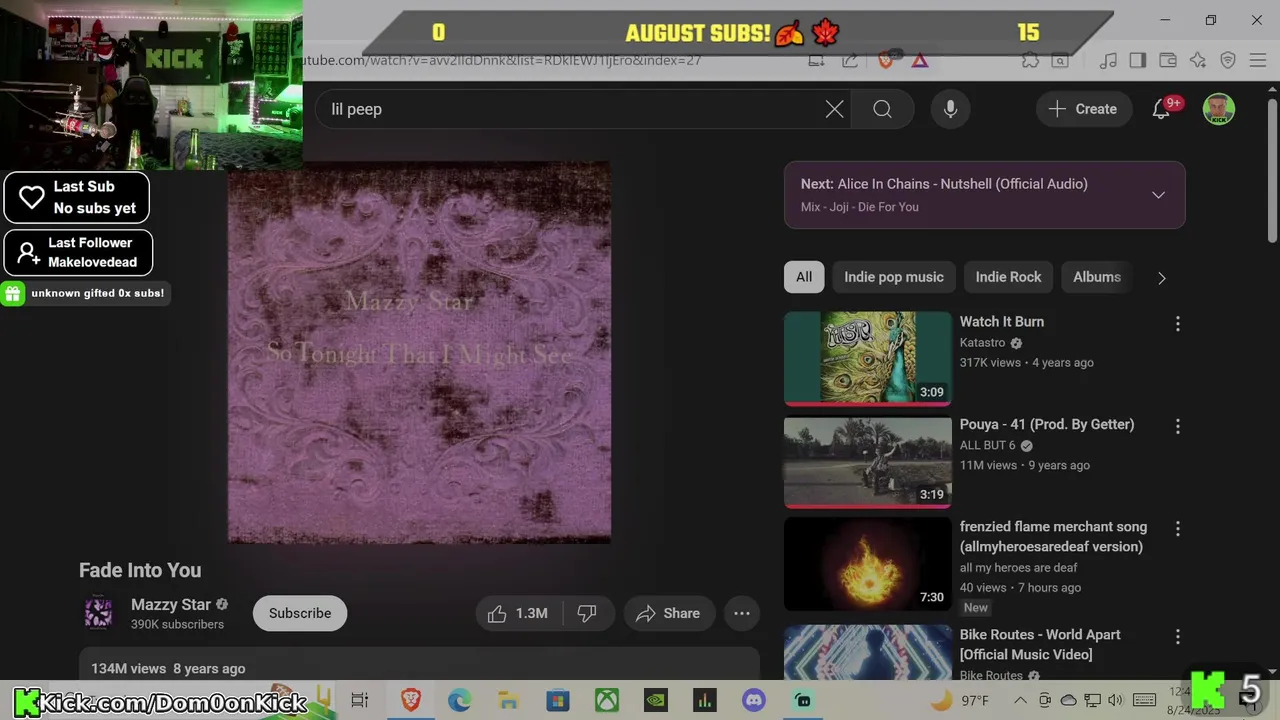Show hidden system tray icons chevron
Screen dimensions: 1280x720
[x=1019, y=700]
